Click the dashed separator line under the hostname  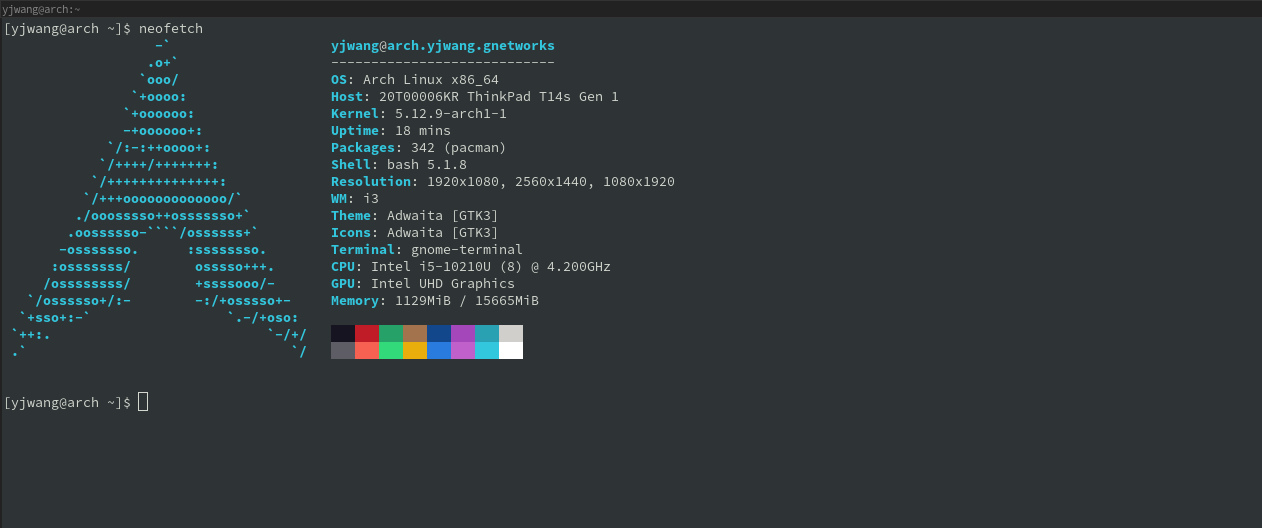pyautogui.click(x=443, y=63)
